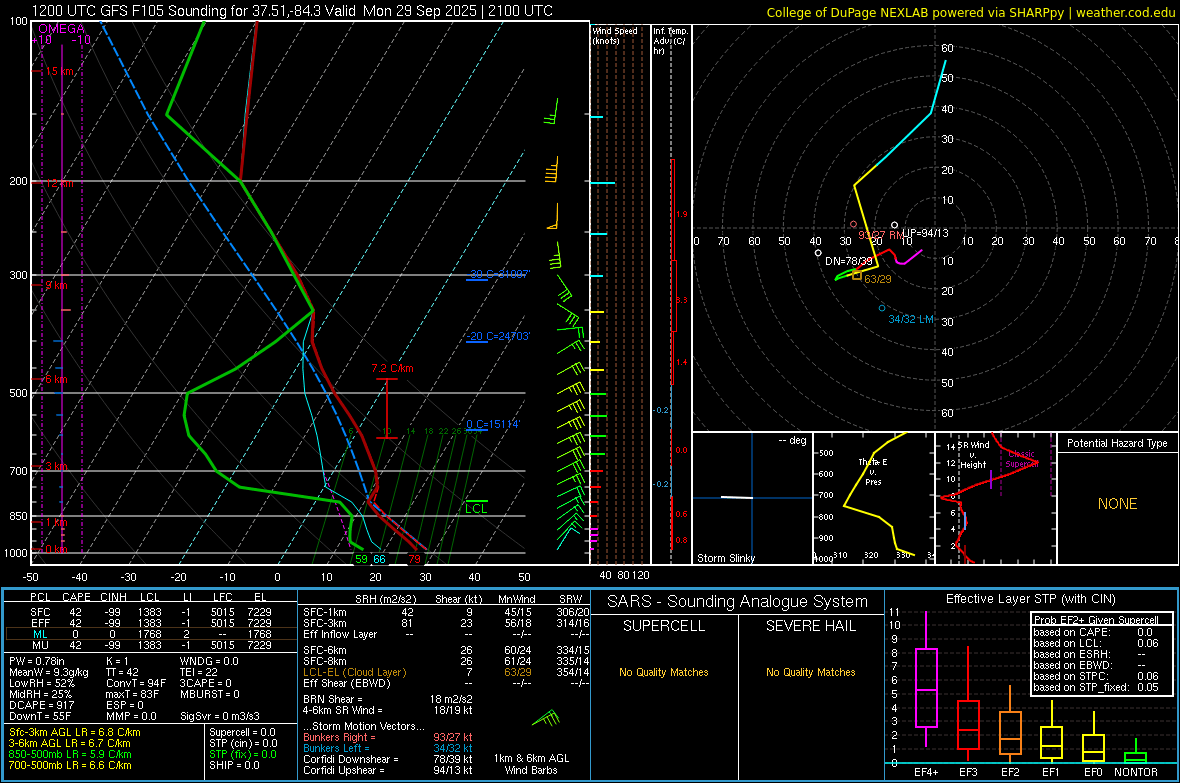
Task: Click the 15 km height marker
Action: tap(59, 71)
